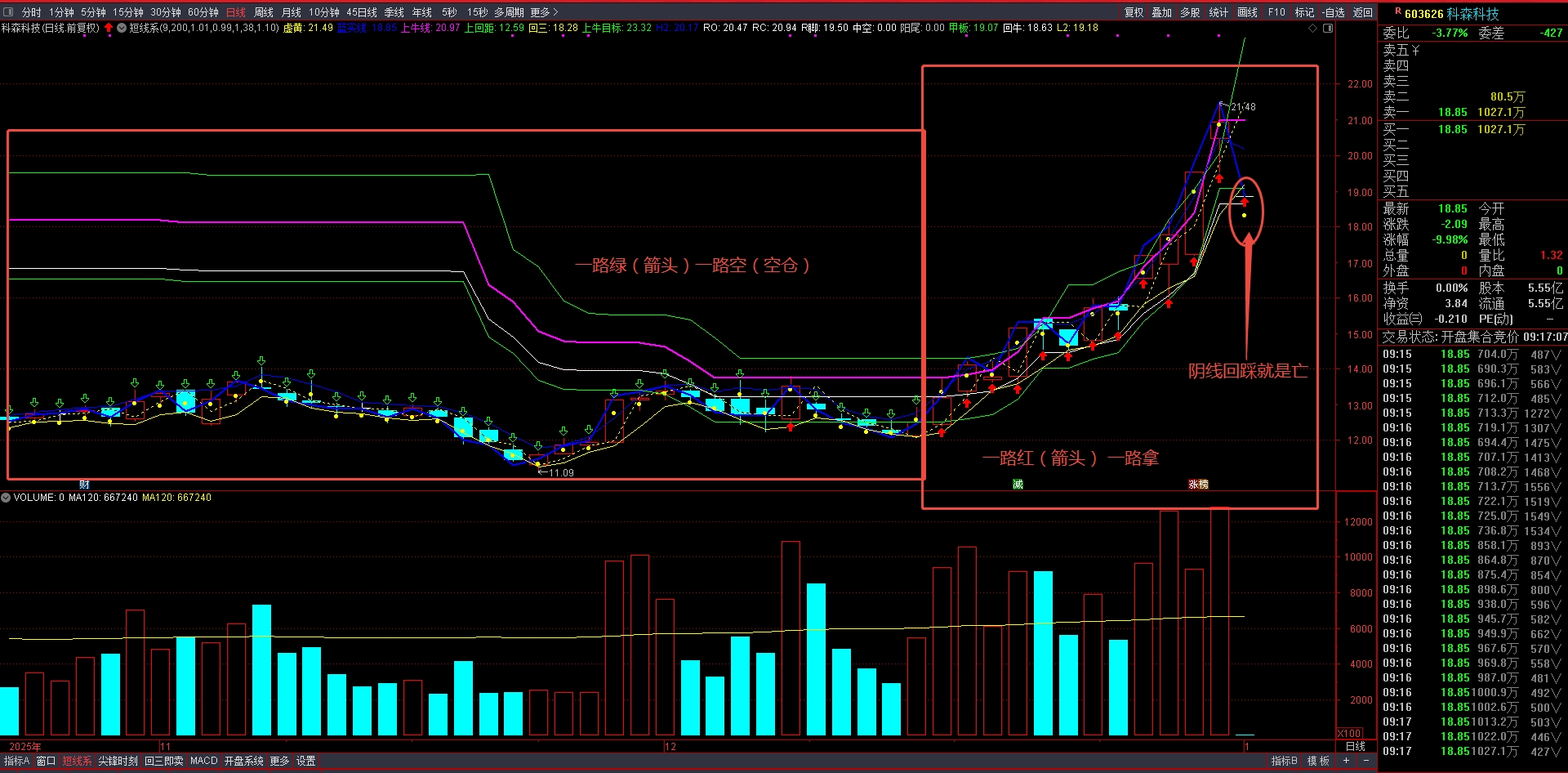The image size is (1568, 773).
Task: Toggle 自选 watchlist for this stock
Action: [x=1333, y=12]
